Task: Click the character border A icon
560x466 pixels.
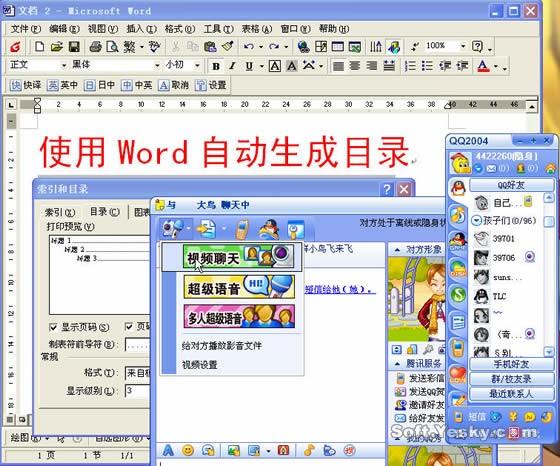Action: 274,66
